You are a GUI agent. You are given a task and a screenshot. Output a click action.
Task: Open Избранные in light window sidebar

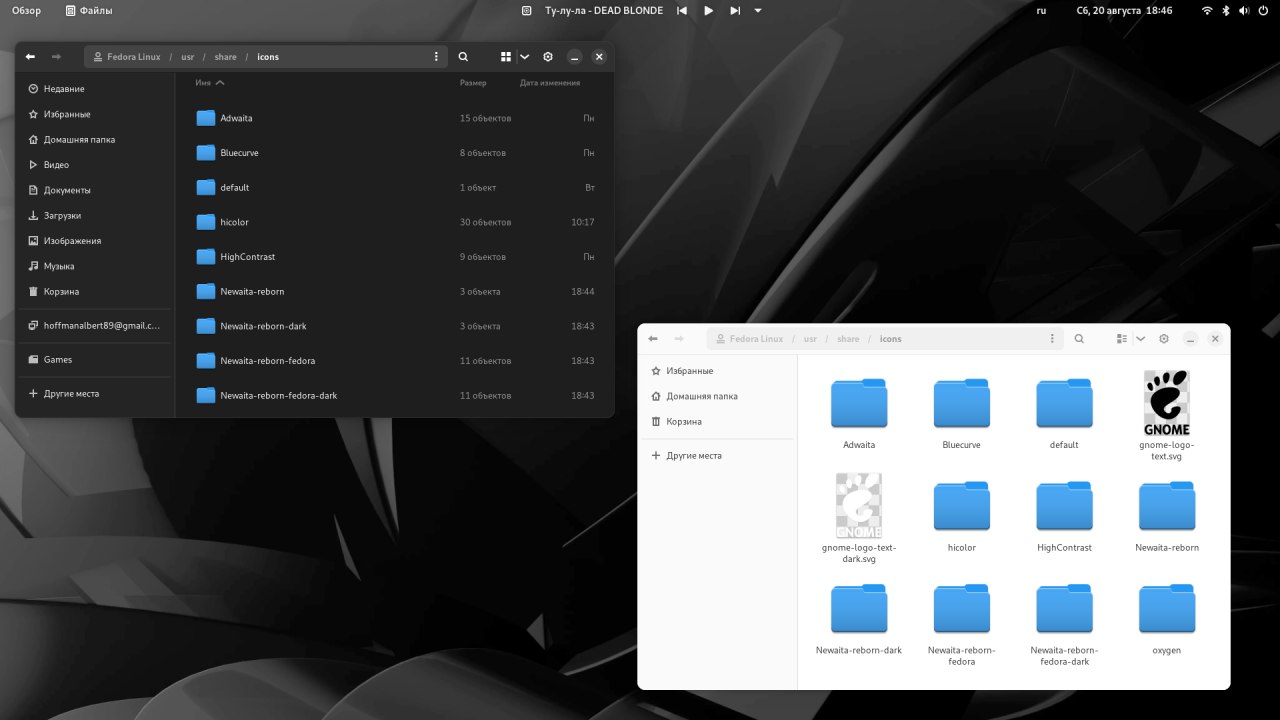[718, 371]
